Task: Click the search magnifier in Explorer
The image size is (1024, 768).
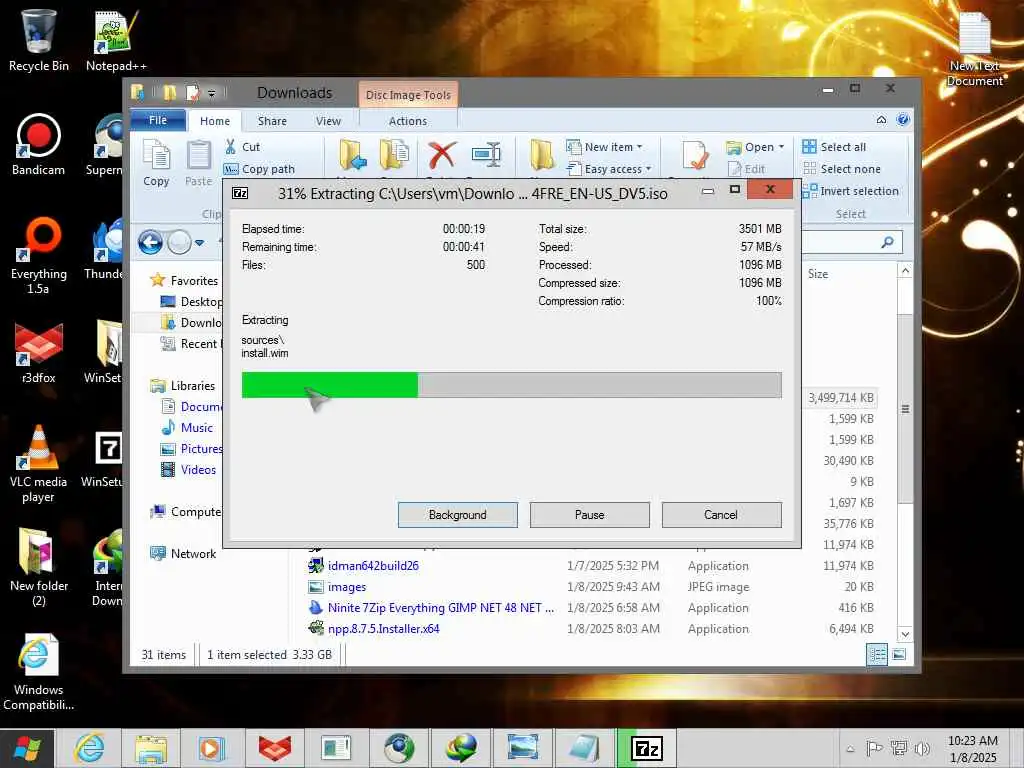Action: [887, 243]
